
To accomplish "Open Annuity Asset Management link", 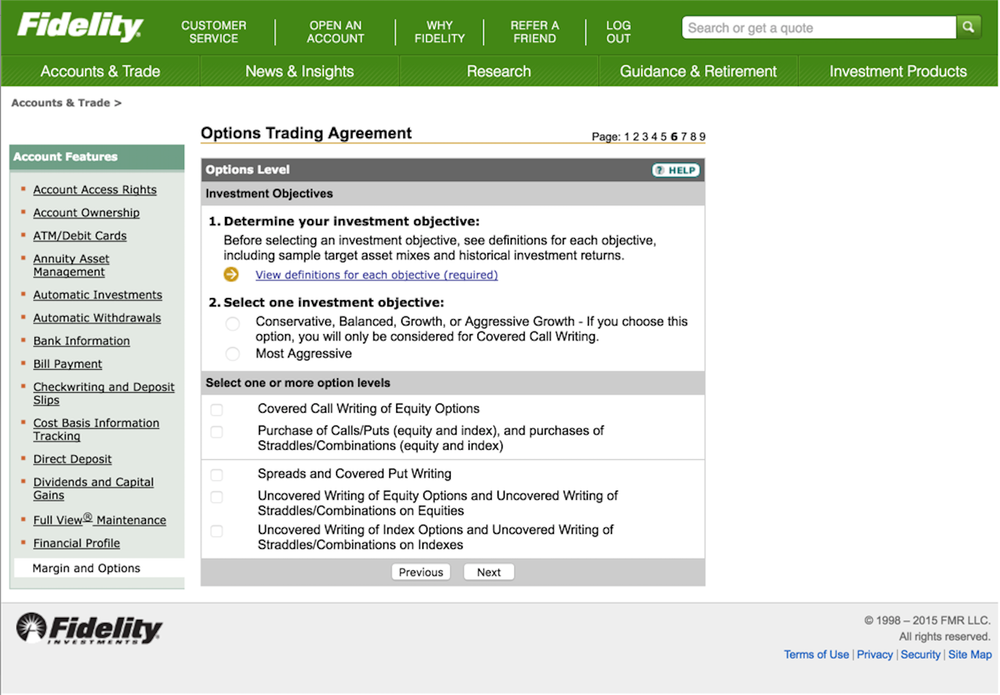I will point(71,265).
